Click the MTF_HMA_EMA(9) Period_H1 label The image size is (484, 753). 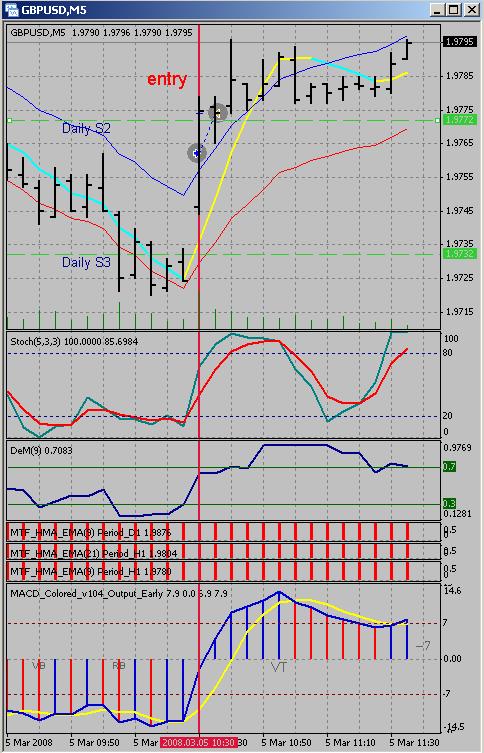[x=90, y=571]
